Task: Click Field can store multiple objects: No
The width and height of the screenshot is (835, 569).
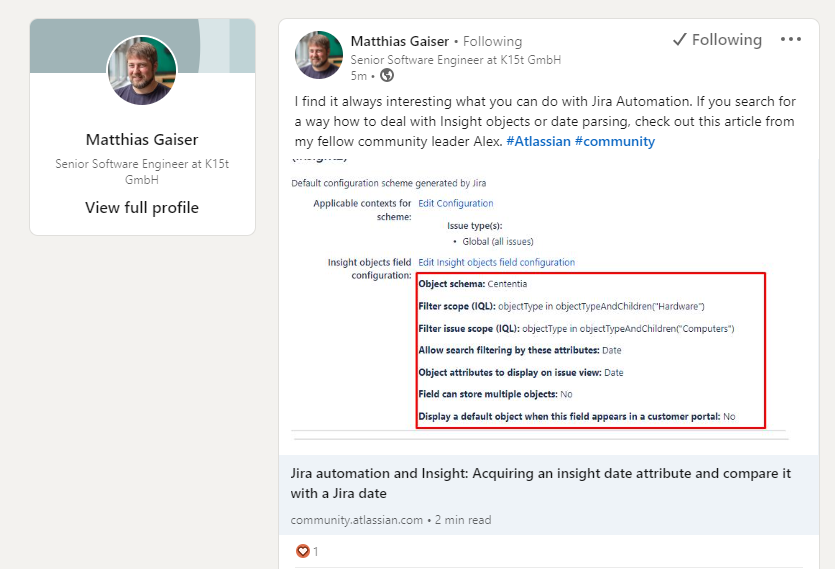Action: (x=495, y=394)
